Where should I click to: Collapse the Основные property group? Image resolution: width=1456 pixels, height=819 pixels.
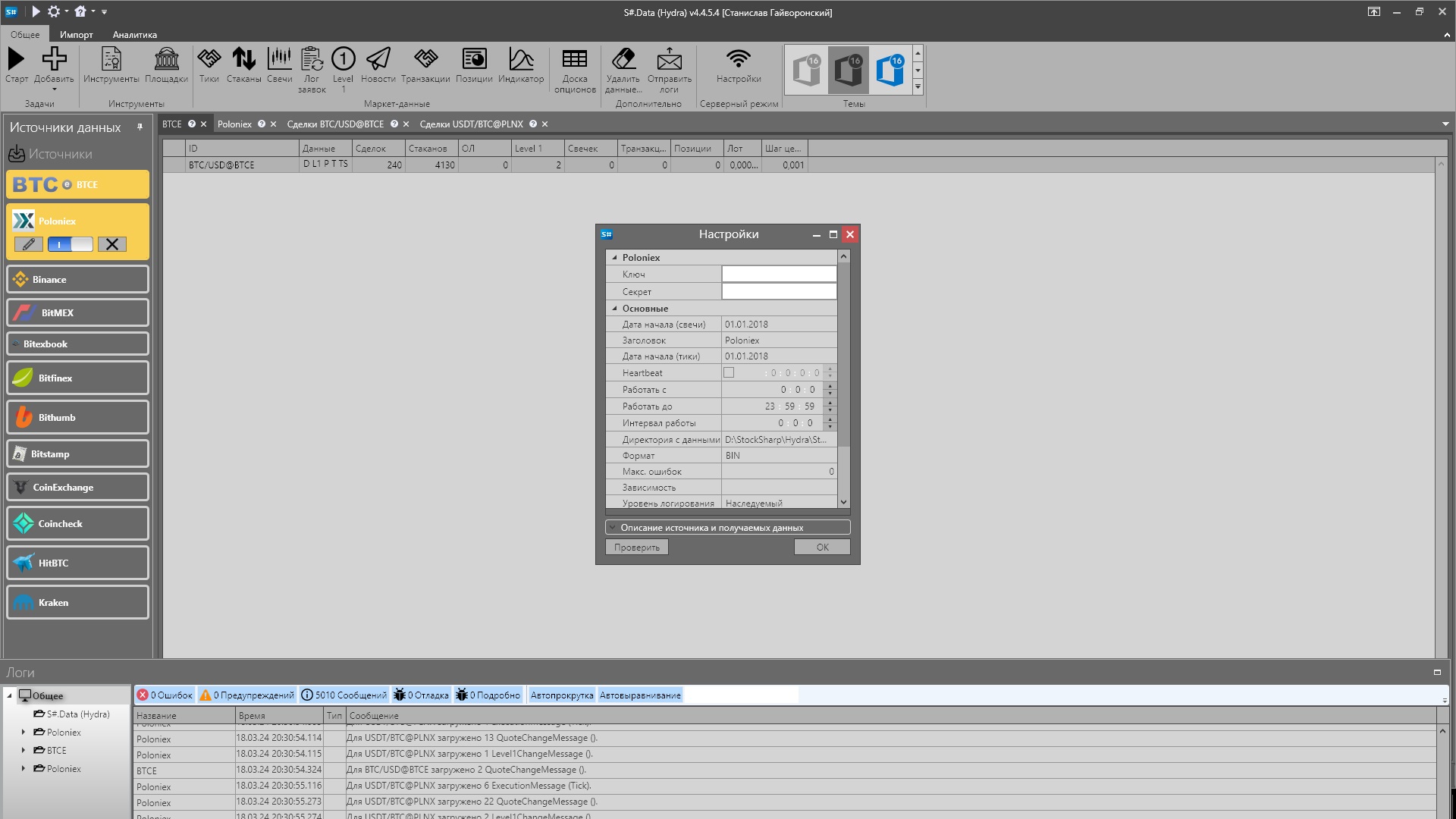(x=614, y=309)
